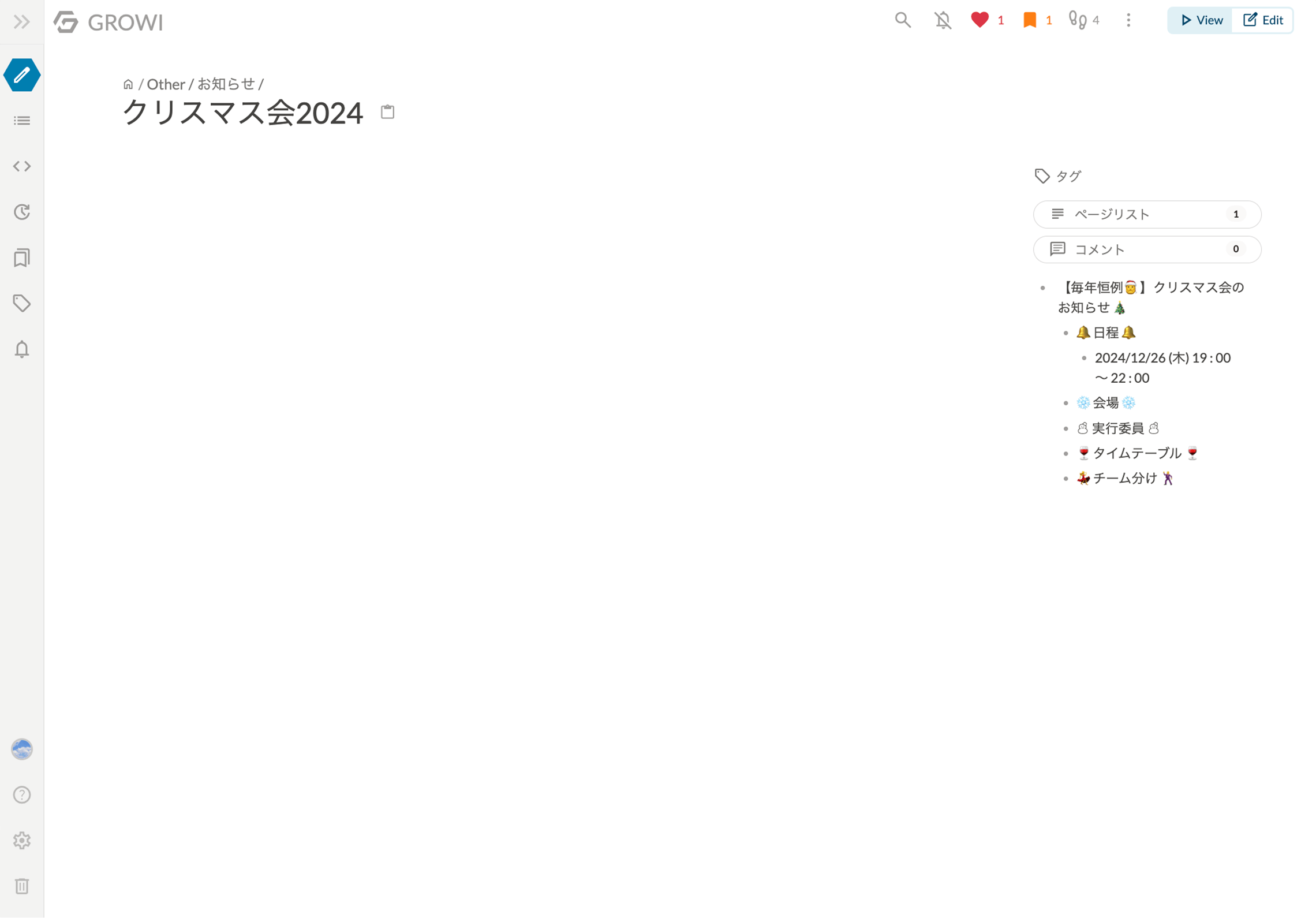Click the page title クリスマス会2024
1316x918 pixels.
242,112
